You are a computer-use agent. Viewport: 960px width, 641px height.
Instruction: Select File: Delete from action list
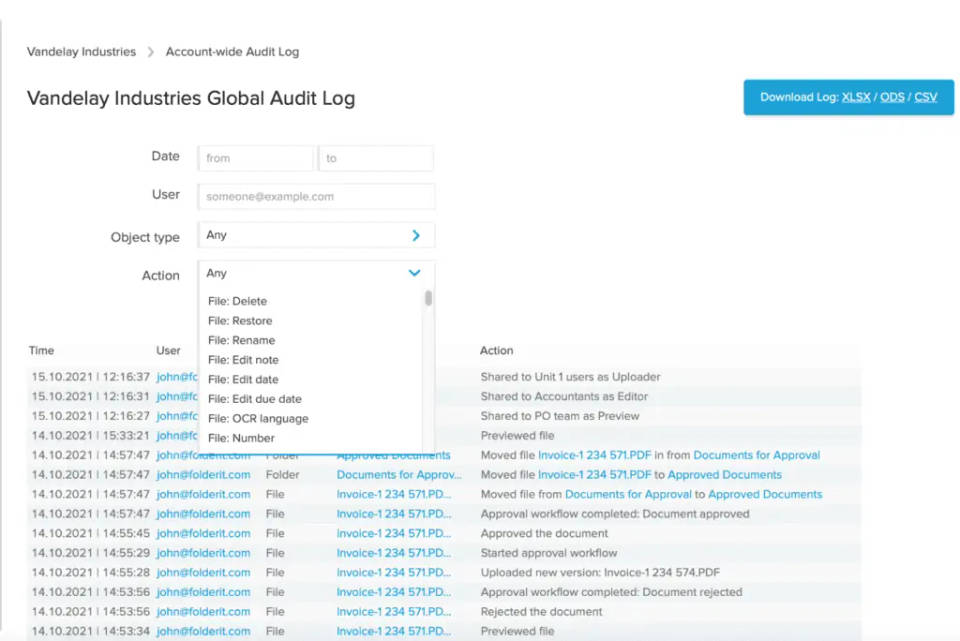coord(237,301)
